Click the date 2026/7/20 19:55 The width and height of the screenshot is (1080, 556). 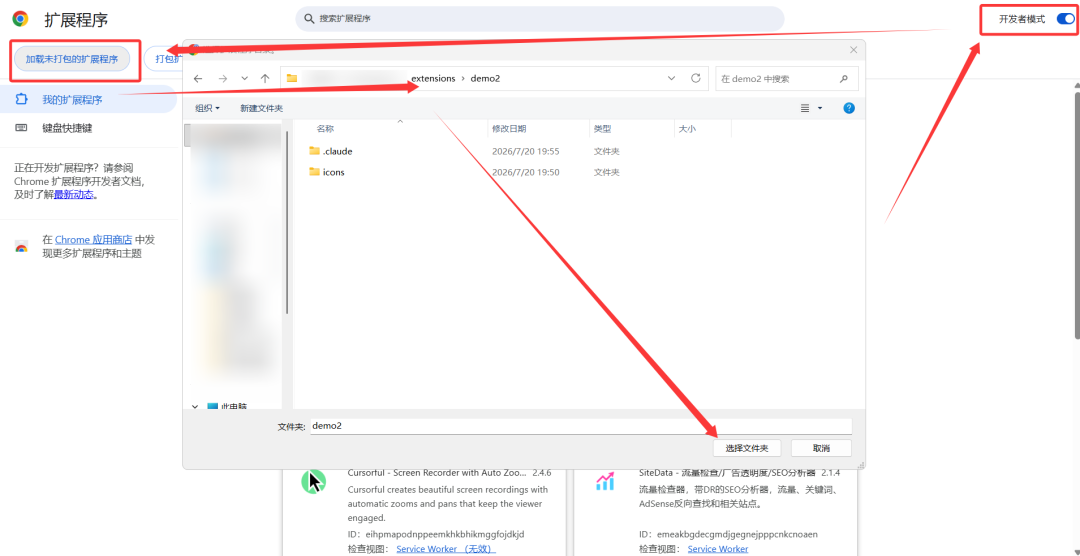(x=526, y=151)
